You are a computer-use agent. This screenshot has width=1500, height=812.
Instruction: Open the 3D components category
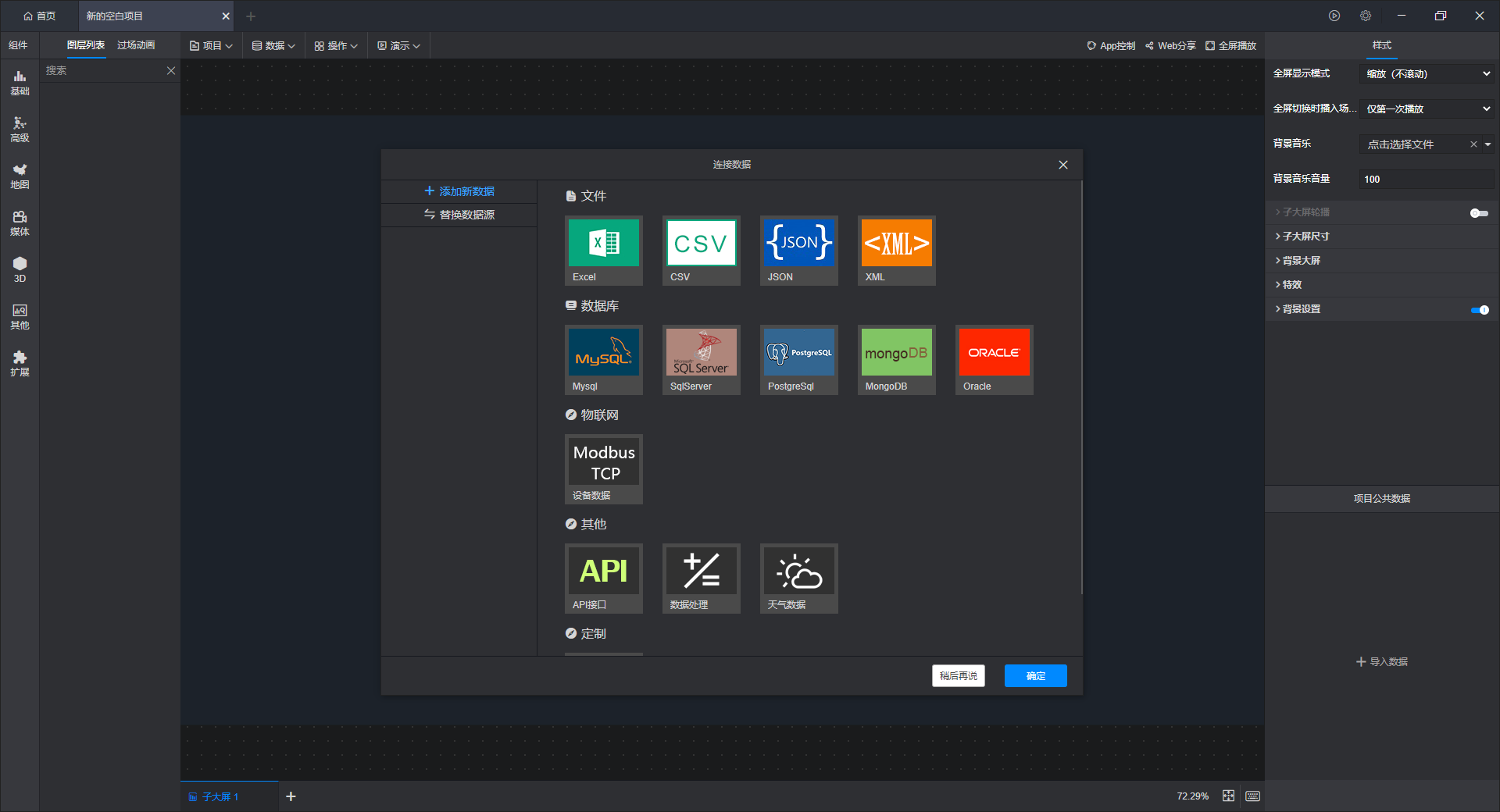[x=20, y=270]
